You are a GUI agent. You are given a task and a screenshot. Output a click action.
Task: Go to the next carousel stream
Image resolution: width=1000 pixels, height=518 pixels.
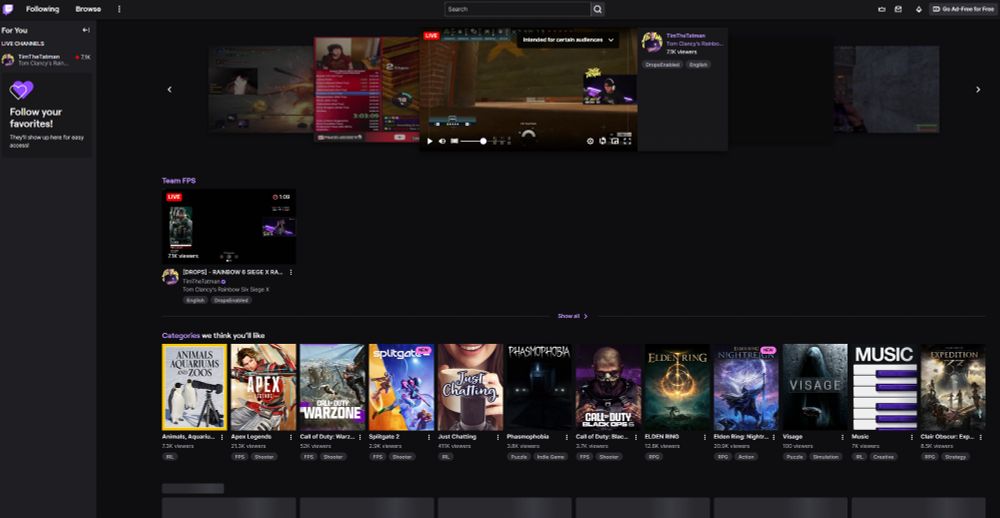(x=978, y=89)
